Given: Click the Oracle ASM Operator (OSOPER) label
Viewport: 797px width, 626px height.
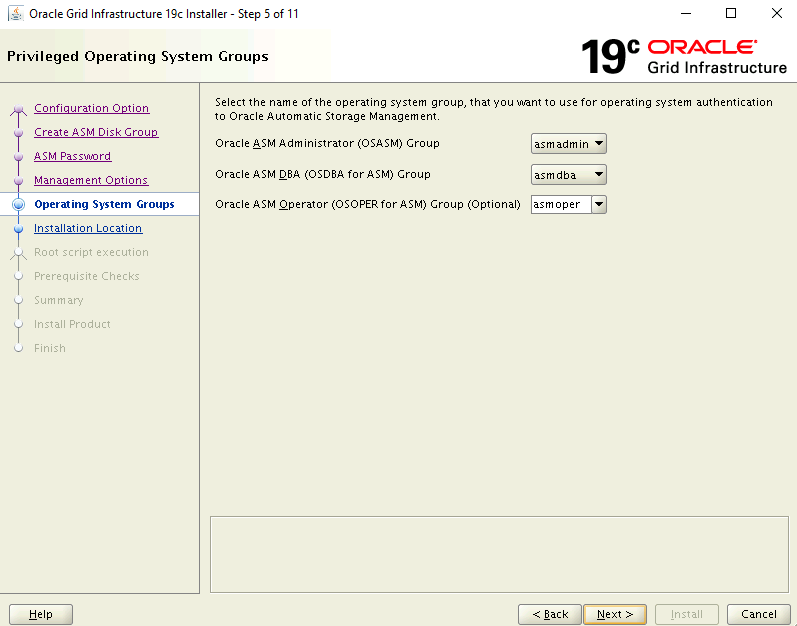Looking at the screenshot, I should click(x=368, y=204).
